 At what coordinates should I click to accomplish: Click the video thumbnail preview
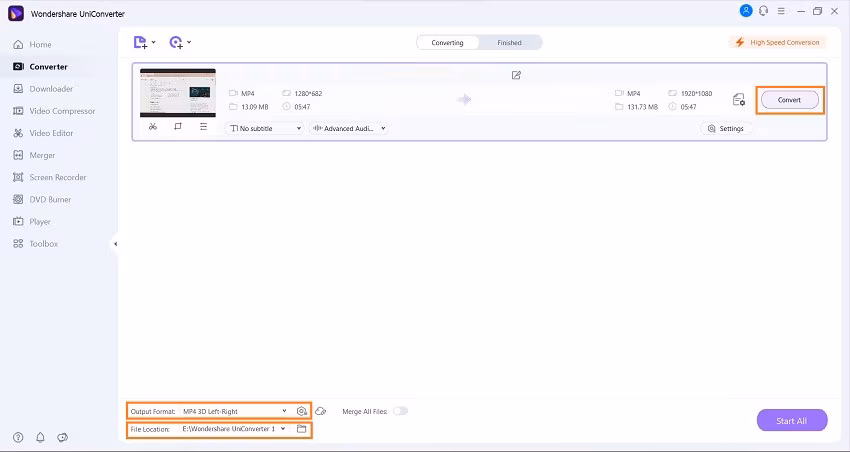[x=178, y=93]
